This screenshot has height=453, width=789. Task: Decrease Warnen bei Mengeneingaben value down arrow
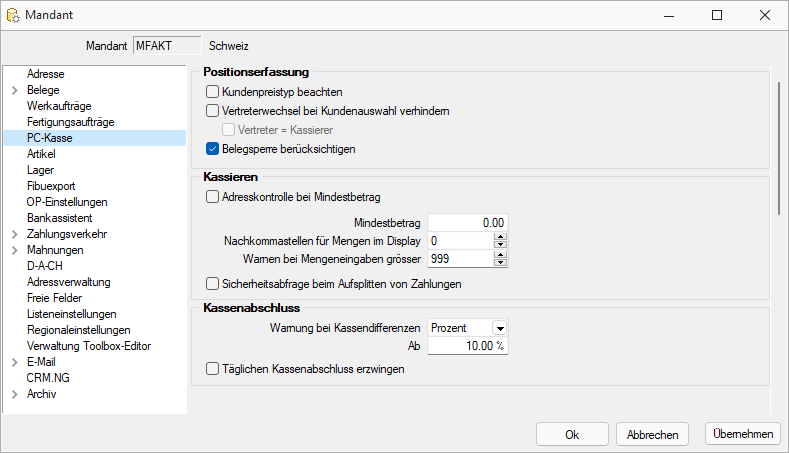[x=500, y=263]
